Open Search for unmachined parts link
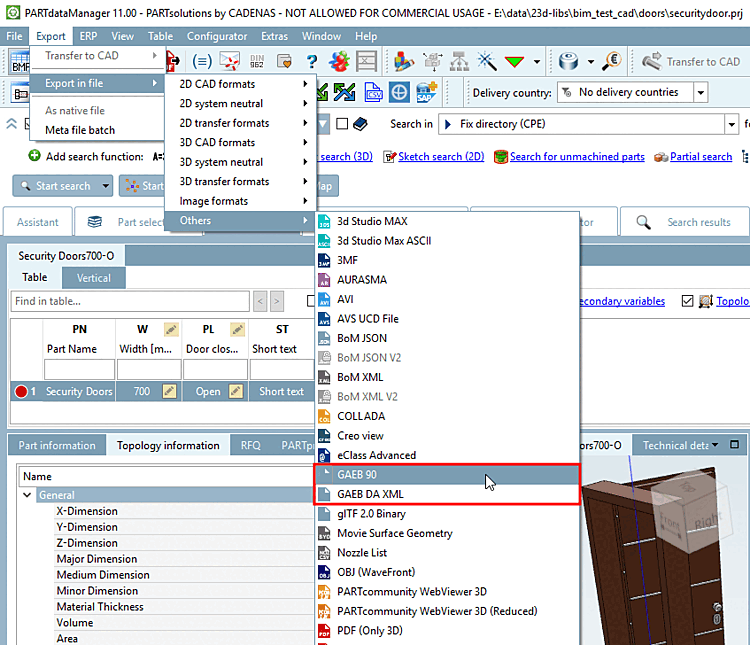750x645 pixels. coord(576,157)
